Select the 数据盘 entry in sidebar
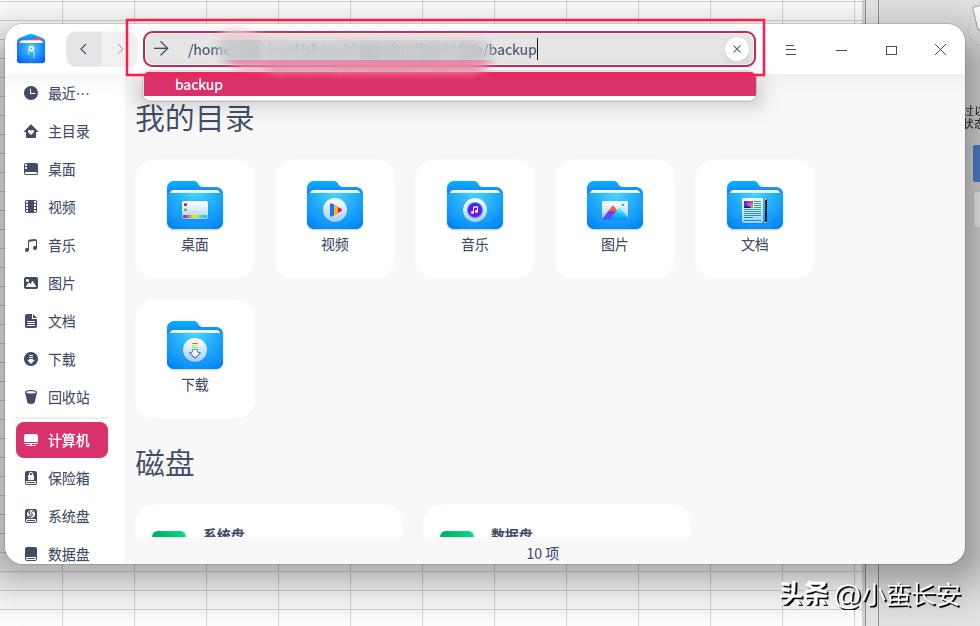The width and height of the screenshot is (980, 626). (62, 554)
